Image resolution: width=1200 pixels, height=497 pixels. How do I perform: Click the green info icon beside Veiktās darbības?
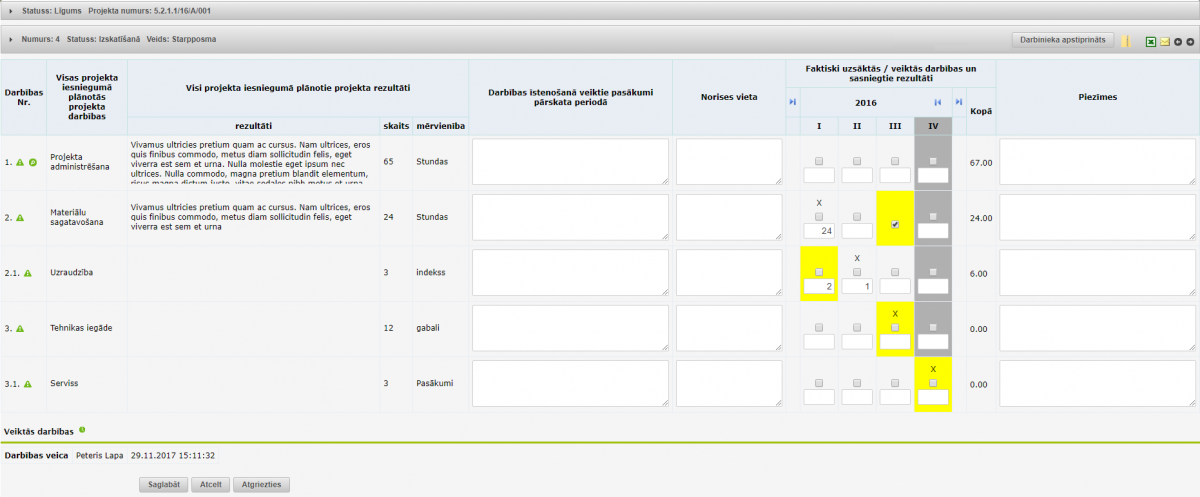tap(82, 430)
